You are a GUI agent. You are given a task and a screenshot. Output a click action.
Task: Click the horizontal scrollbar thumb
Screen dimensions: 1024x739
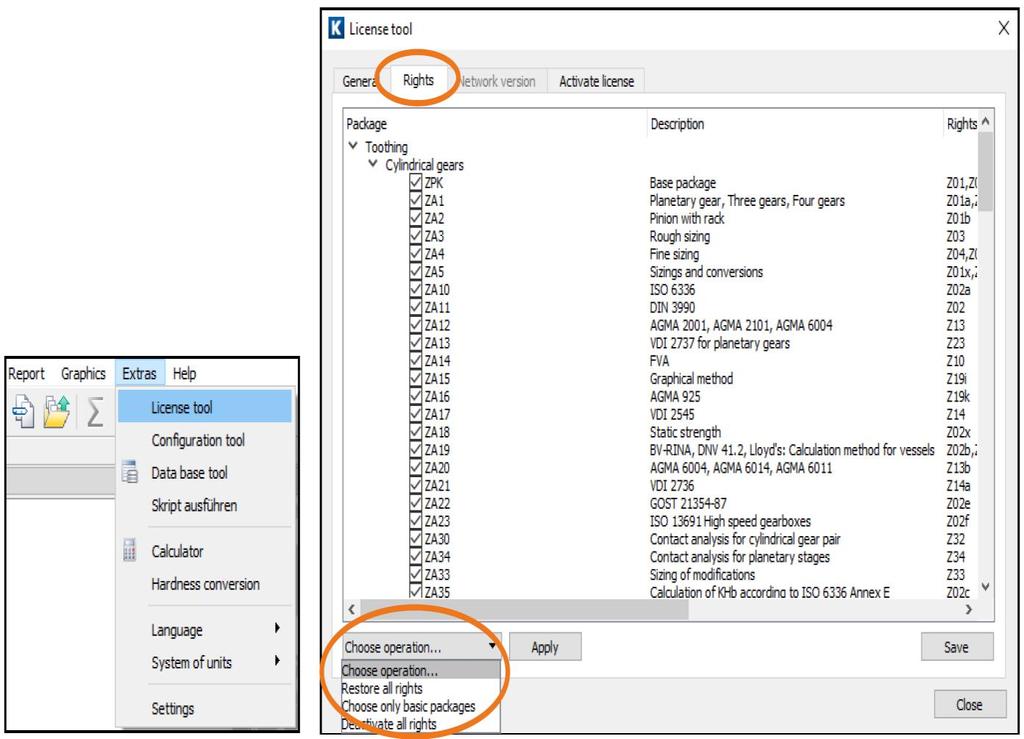point(524,609)
